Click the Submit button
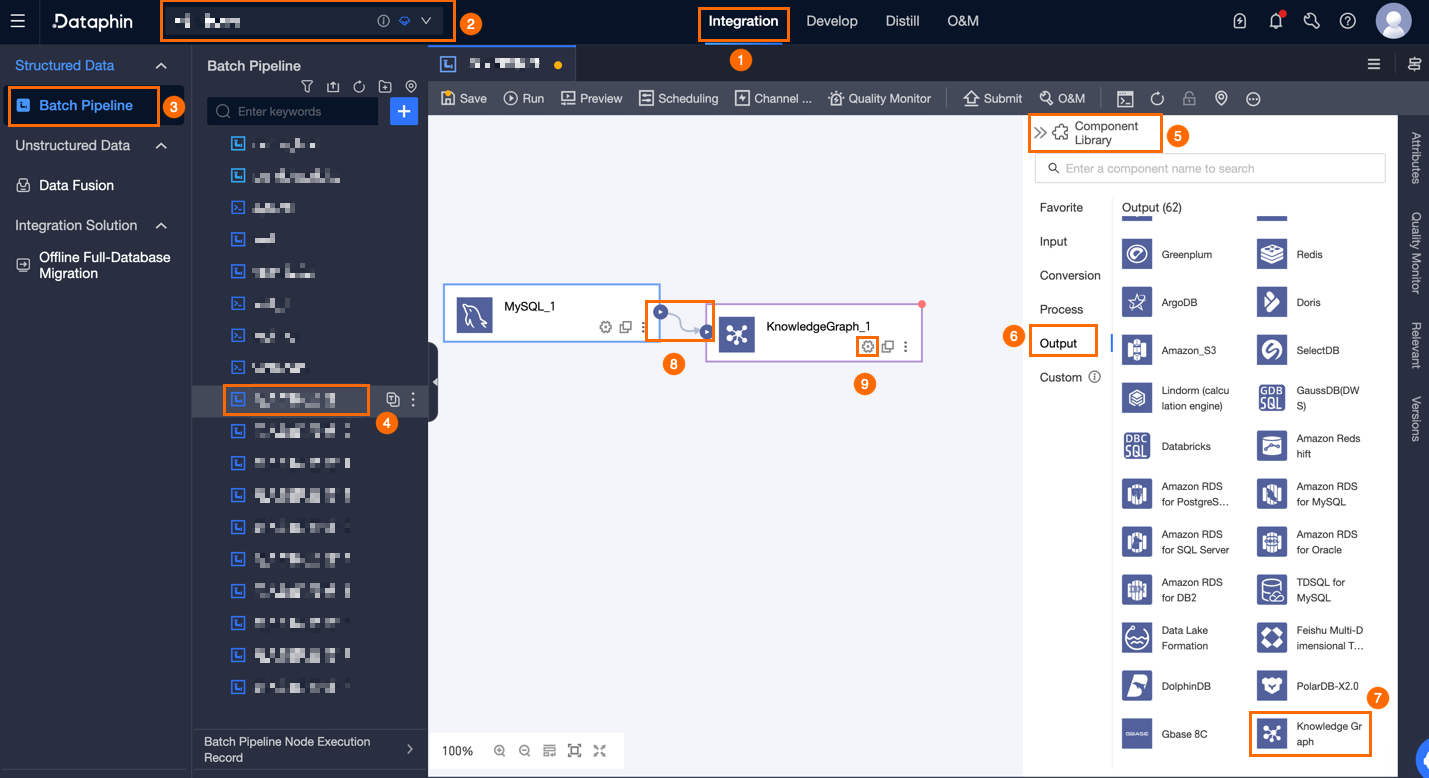1429x778 pixels. [x=992, y=98]
